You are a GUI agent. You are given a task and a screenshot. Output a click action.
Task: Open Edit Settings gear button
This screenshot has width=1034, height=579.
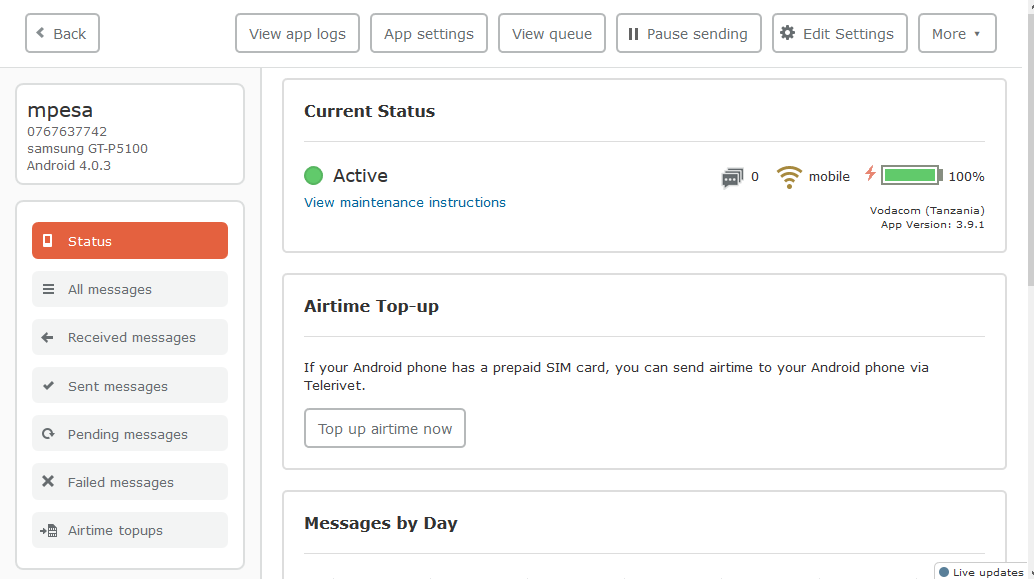click(x=839, y=33)
